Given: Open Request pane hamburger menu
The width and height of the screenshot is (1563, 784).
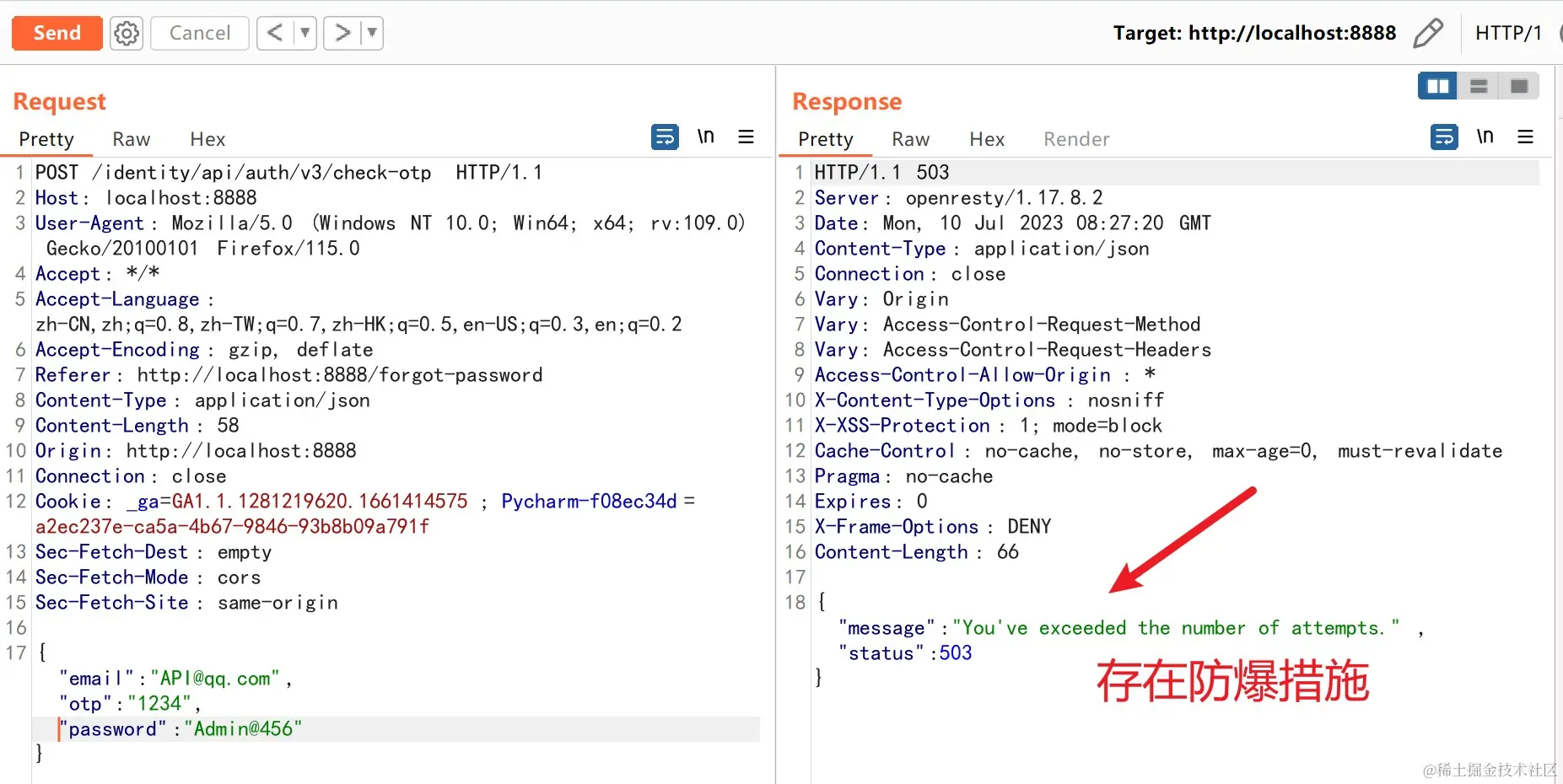Looking at the screenshot, I should point(746,137).
